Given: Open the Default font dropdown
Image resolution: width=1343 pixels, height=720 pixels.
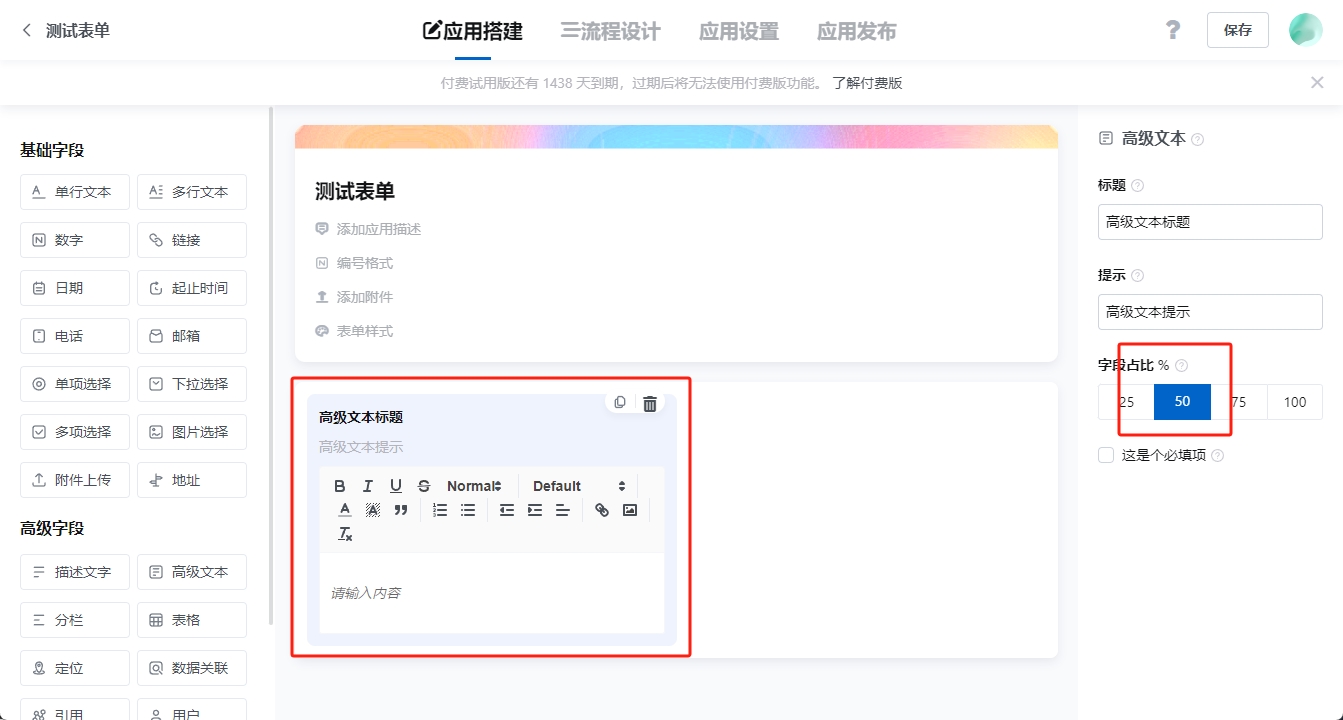Looking at the screenshot, I should 579,486.
